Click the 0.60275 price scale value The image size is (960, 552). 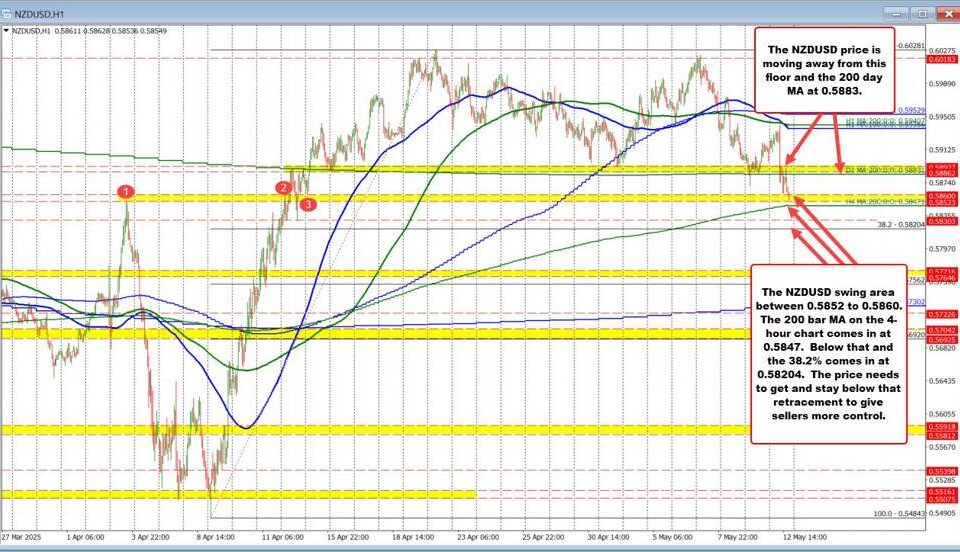[942, 51]
